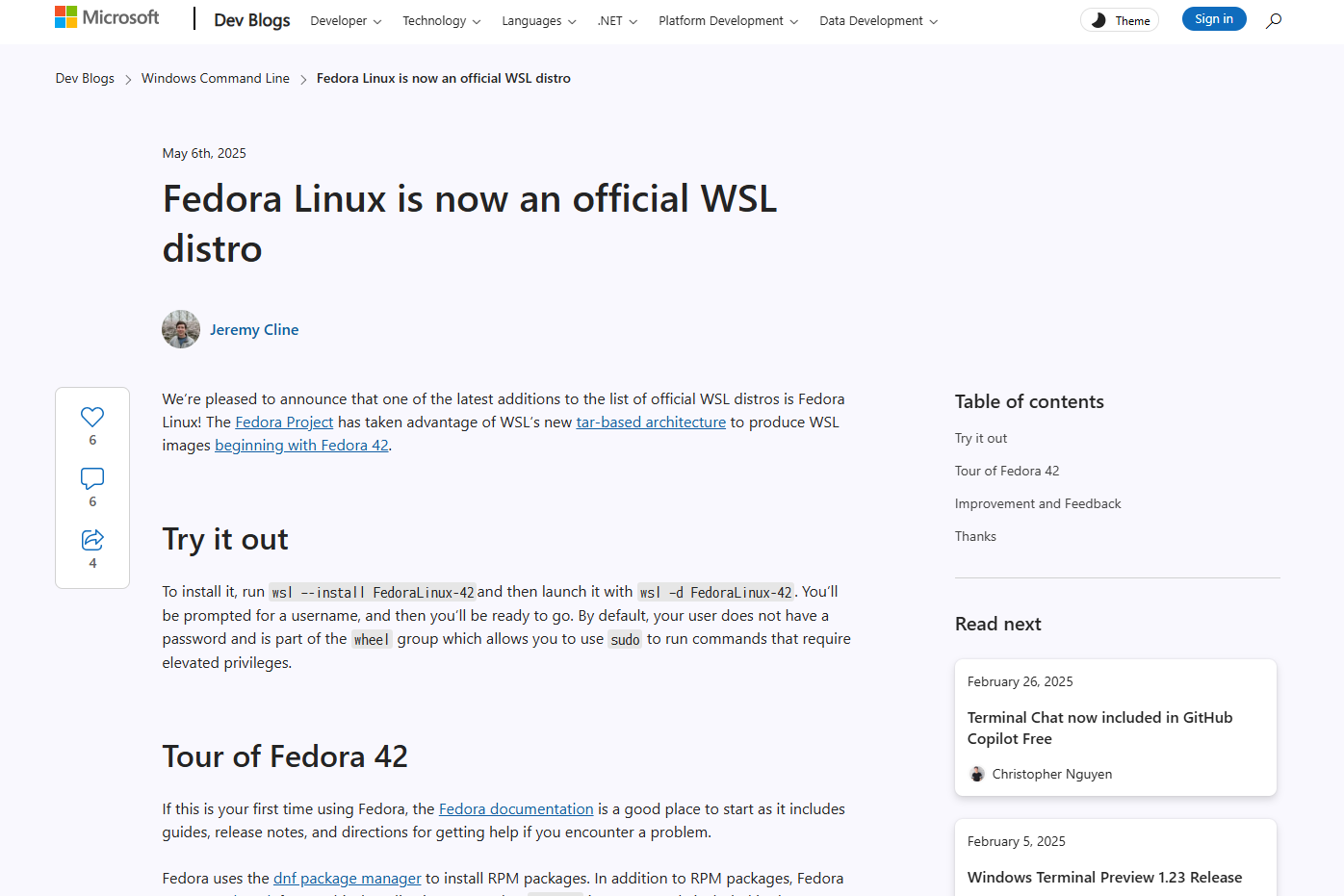Click the Sign in button
The image size is (1344, 896).
1213,19
